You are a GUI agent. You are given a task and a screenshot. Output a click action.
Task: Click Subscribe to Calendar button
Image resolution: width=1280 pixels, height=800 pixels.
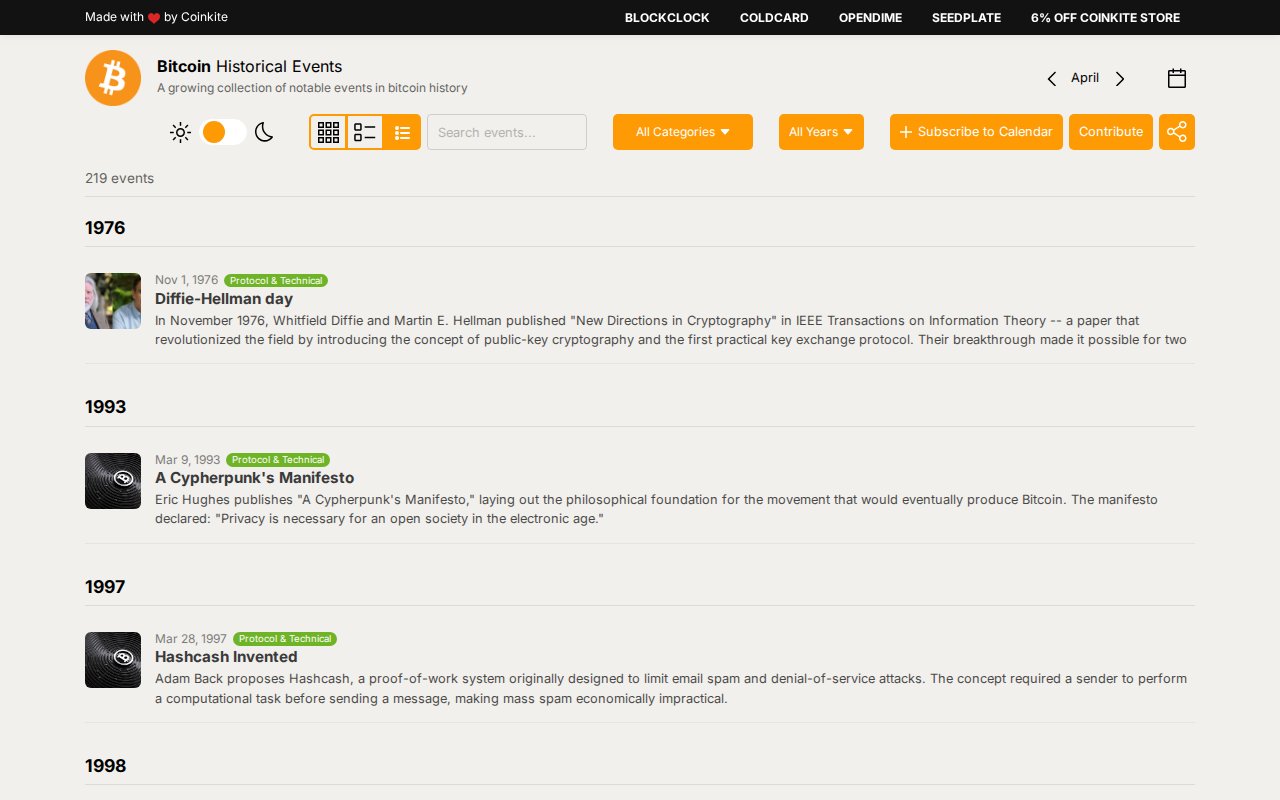coord(976,132)
